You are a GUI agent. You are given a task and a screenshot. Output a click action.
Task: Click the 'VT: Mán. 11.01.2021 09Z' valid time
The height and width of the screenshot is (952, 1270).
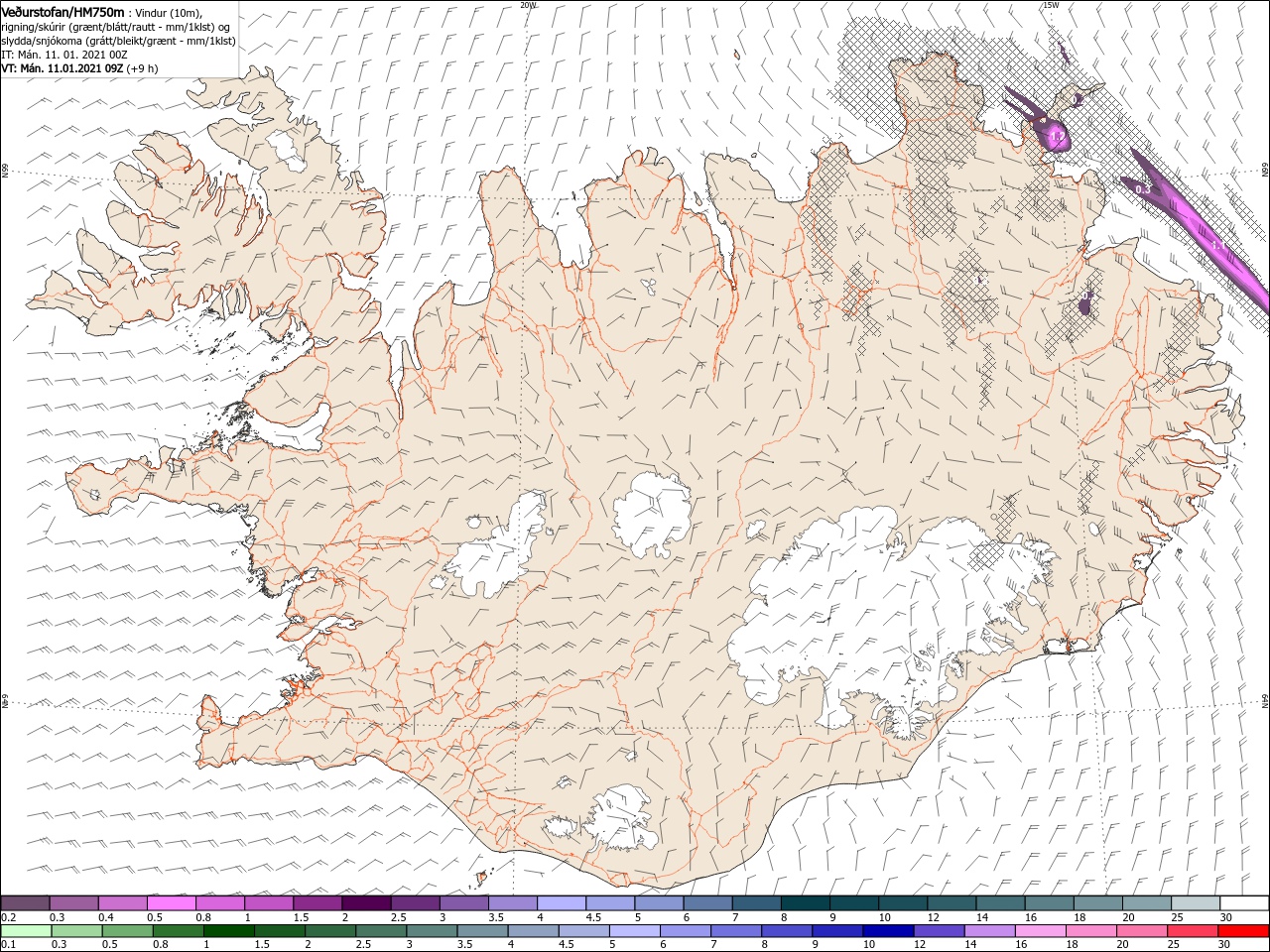tap(62, 68)
